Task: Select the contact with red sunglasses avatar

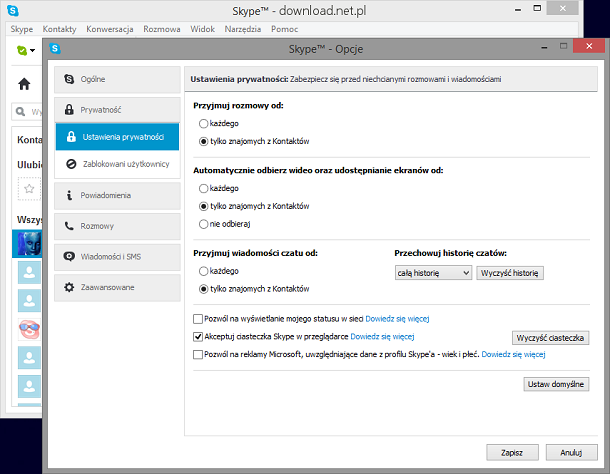Action: coord(29,329)
